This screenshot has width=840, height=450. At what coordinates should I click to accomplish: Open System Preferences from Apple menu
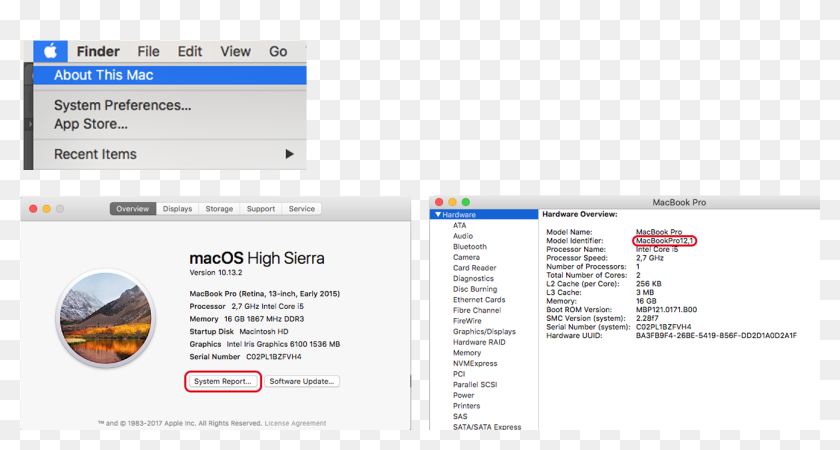click(x=123, y=105)
